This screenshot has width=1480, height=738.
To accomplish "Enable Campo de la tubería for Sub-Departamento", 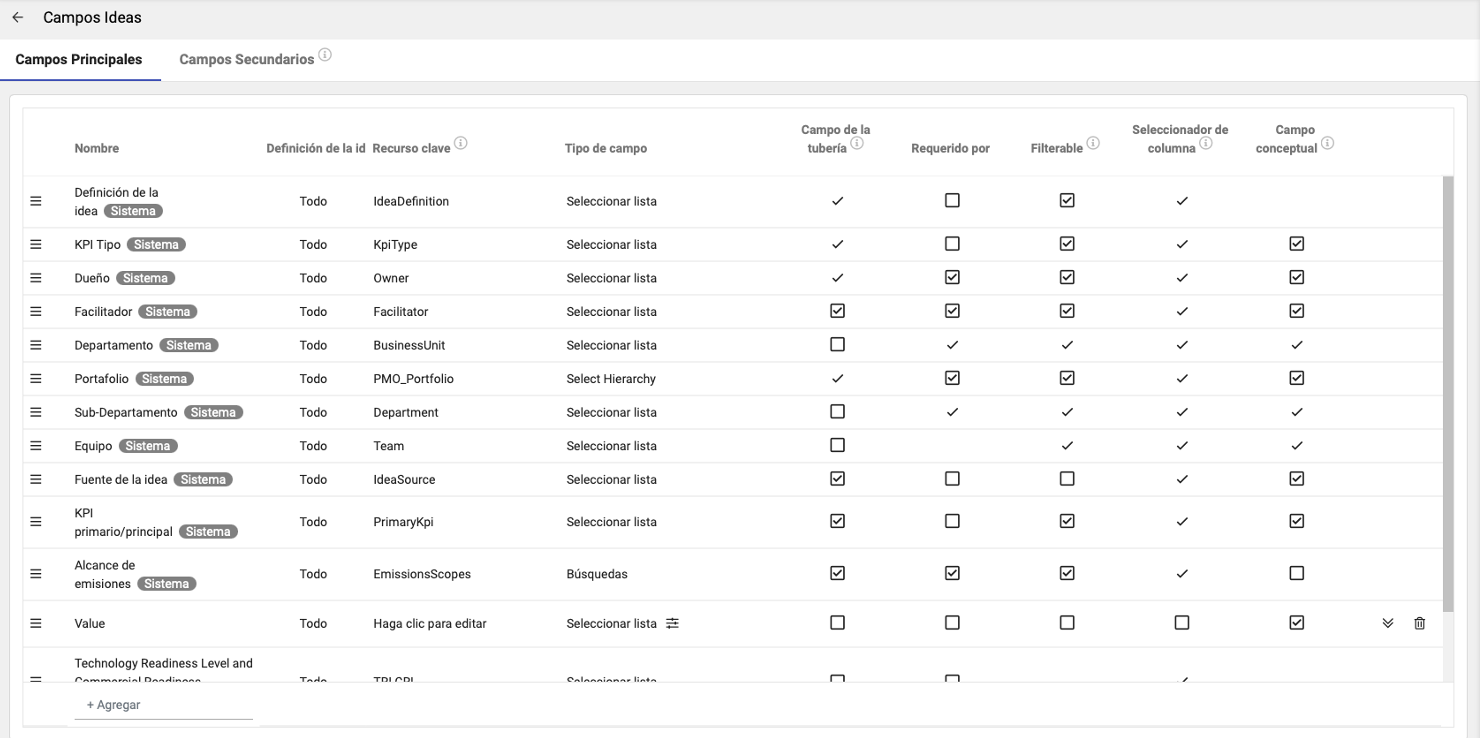I will 838,411.
